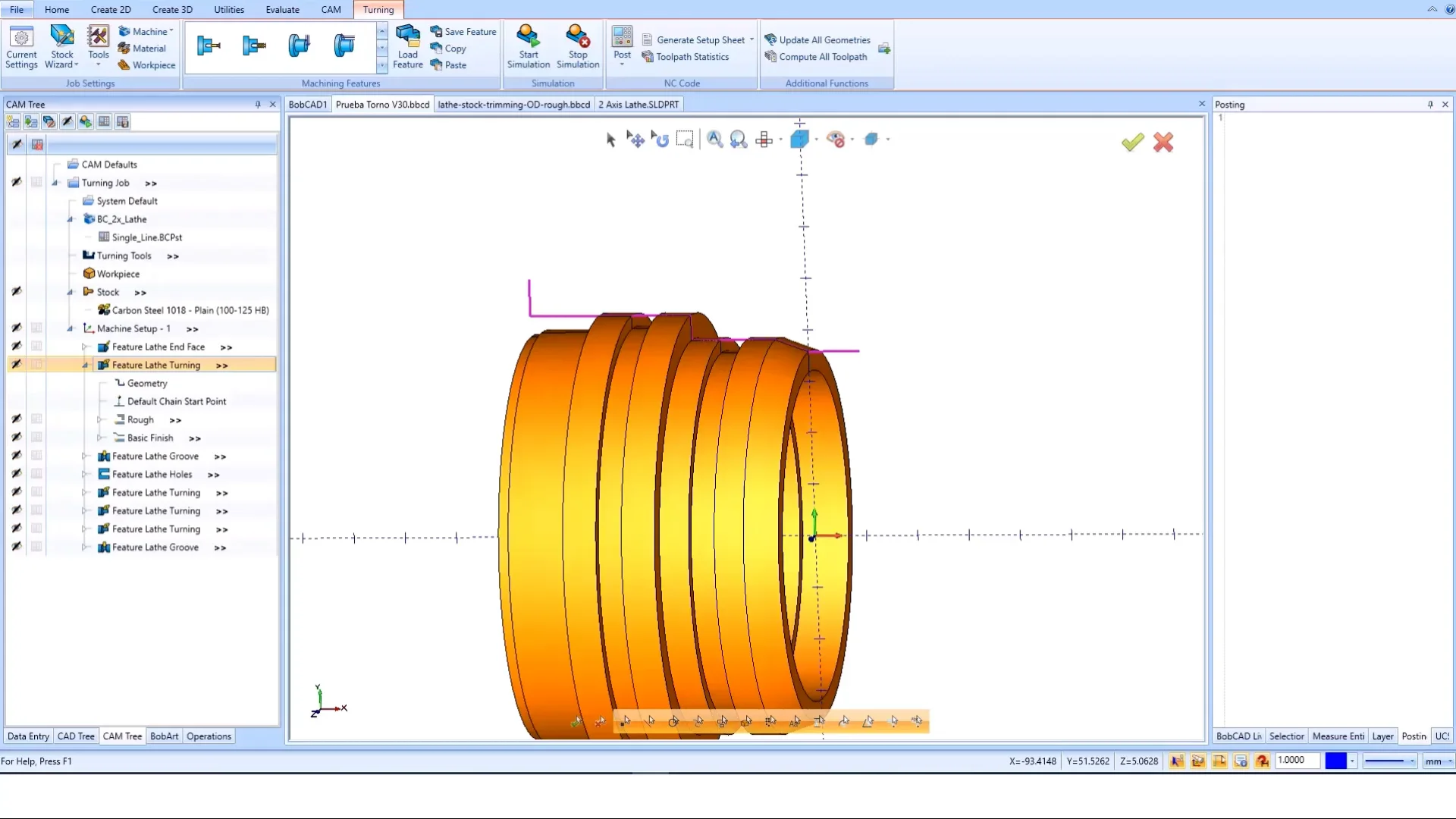
Task: Toggle blank state of Basic Finish operation
Action: 16,438
